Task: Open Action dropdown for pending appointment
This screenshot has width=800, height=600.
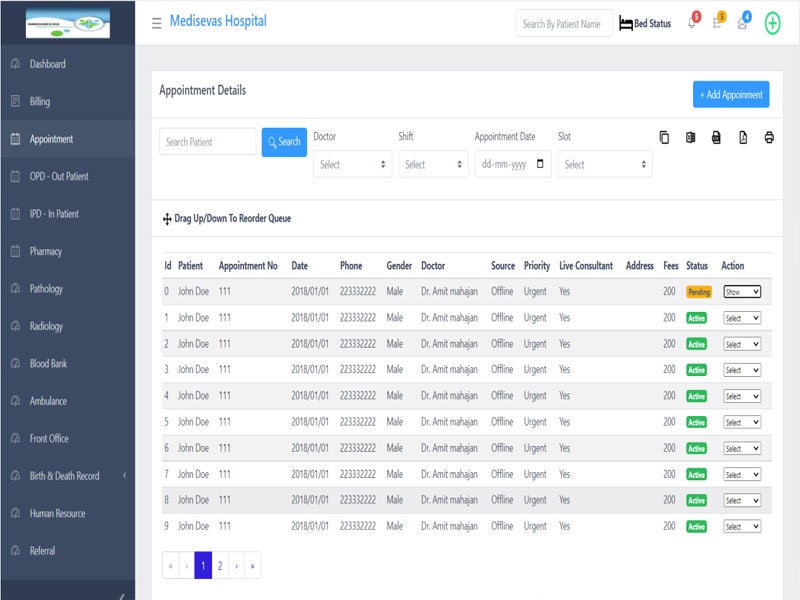Action: point(742,292)
